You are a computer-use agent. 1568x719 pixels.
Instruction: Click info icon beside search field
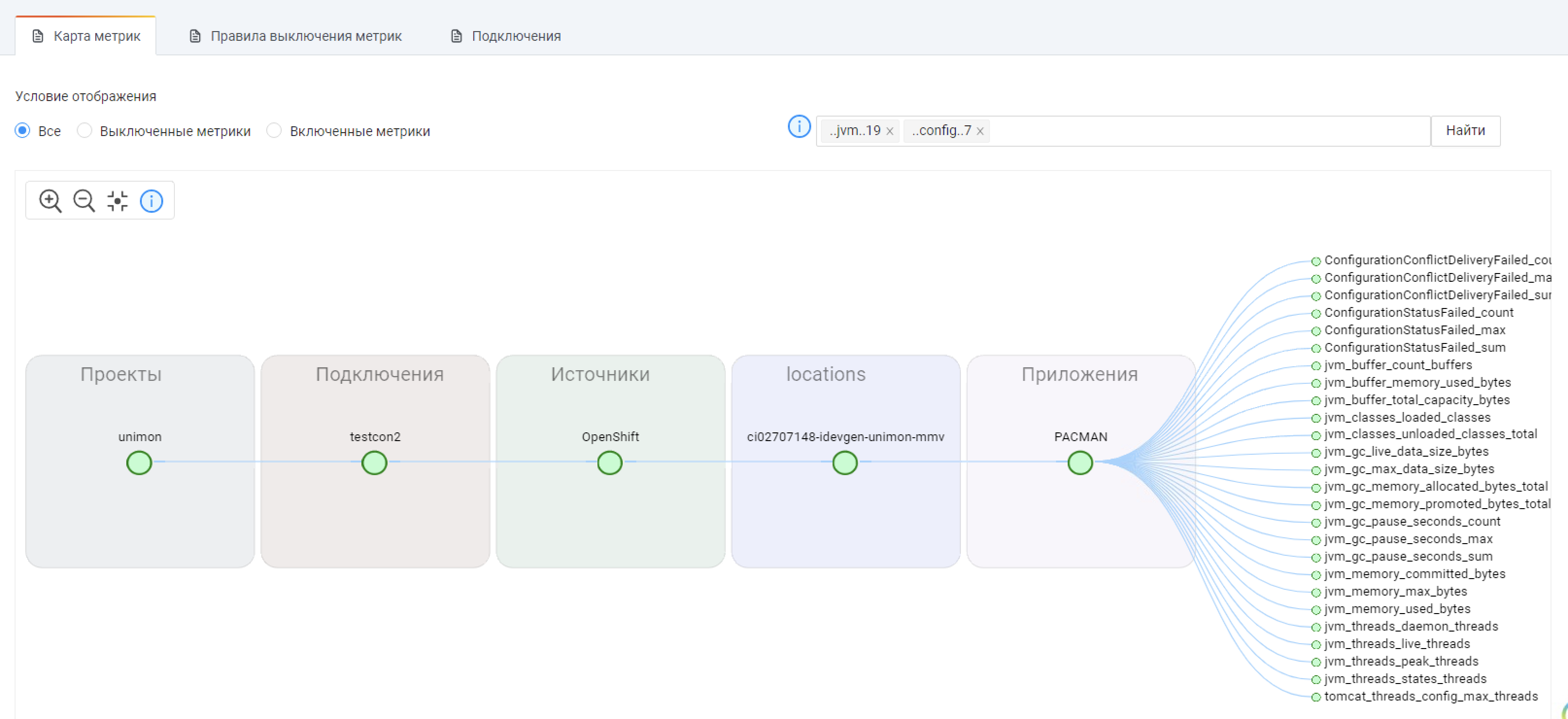pos(799,127)
